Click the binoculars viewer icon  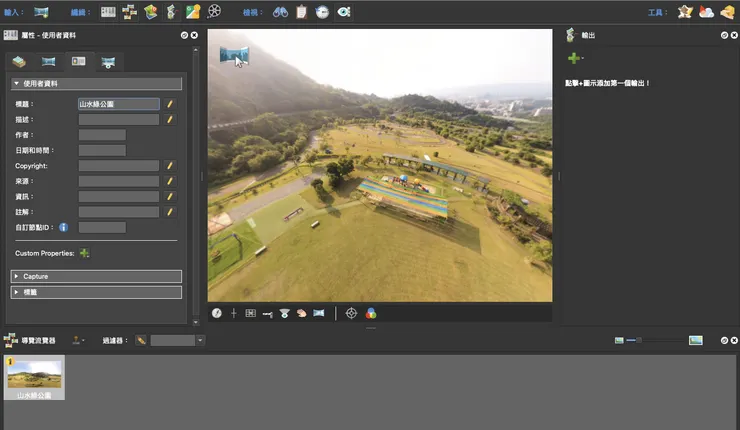click(x=280, y=12)
